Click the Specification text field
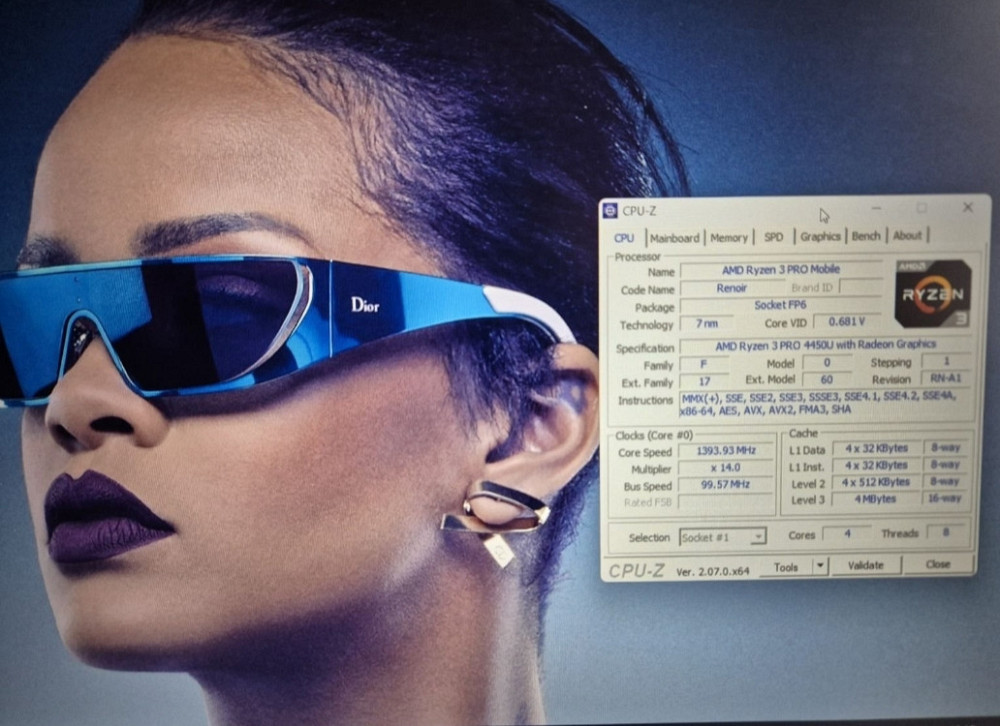This screenshot has height=726, width=1000. [x=812, y=346]
